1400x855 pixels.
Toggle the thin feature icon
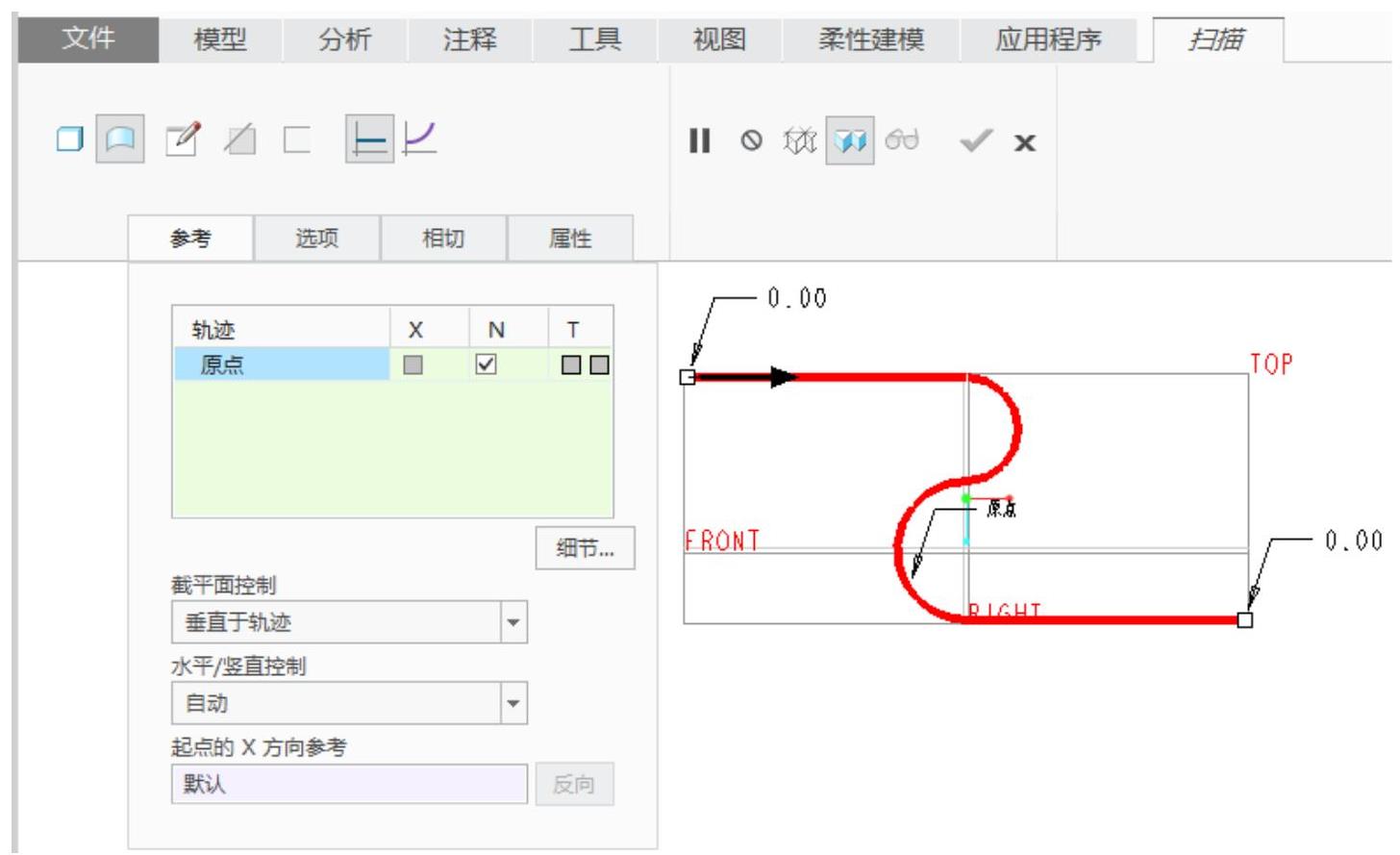point(297,140)
